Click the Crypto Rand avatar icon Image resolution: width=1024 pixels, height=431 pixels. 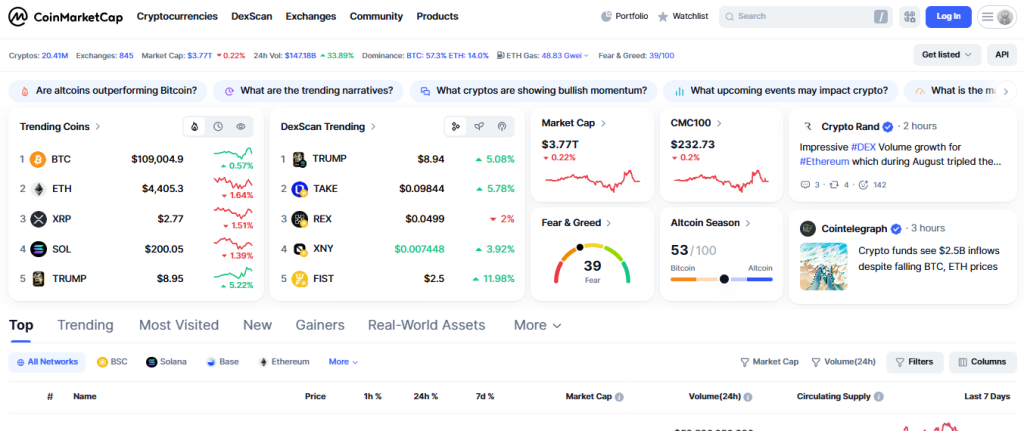click(808, 127)
